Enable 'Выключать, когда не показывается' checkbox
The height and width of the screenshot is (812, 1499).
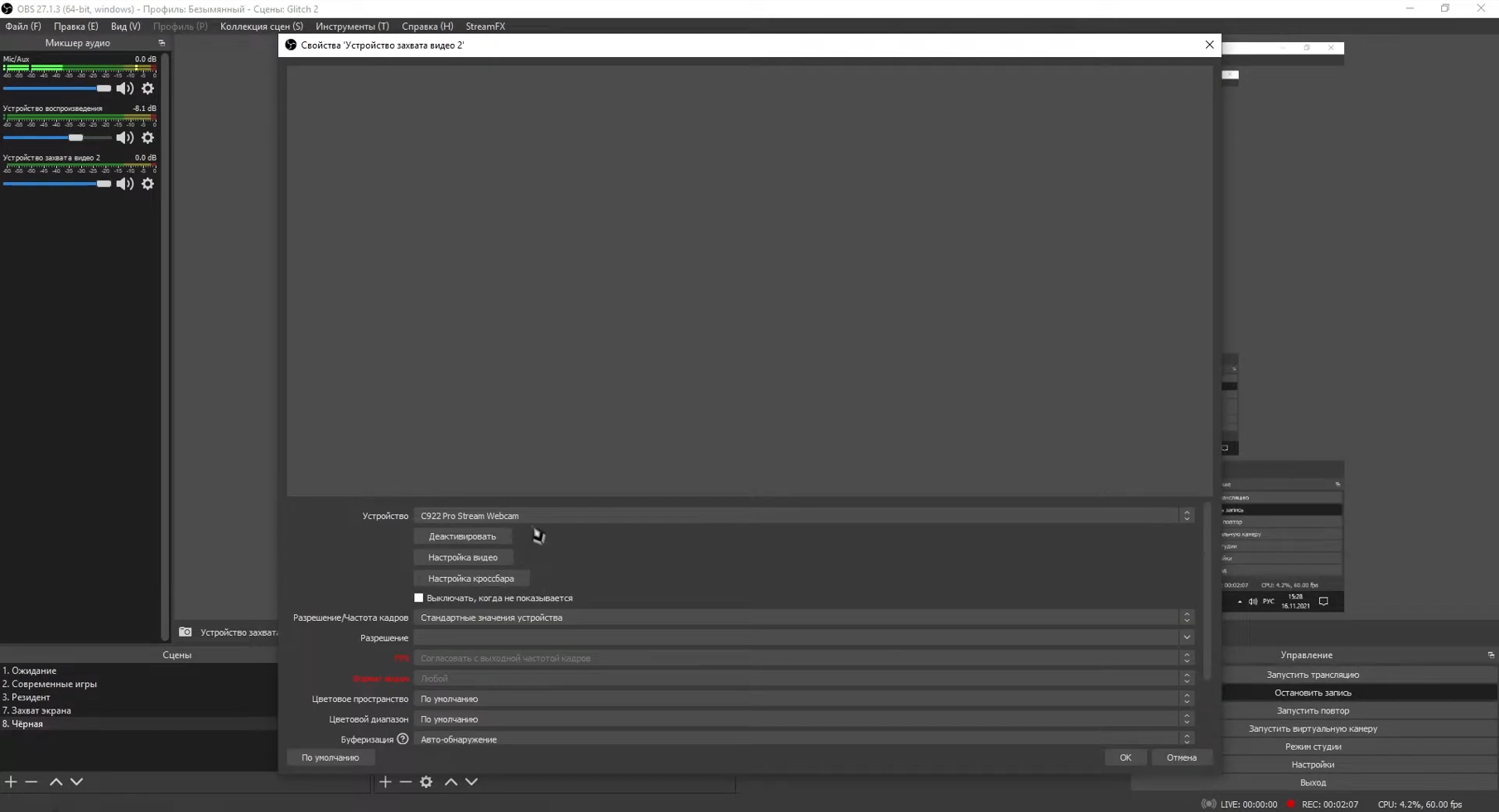click(418, 598)
